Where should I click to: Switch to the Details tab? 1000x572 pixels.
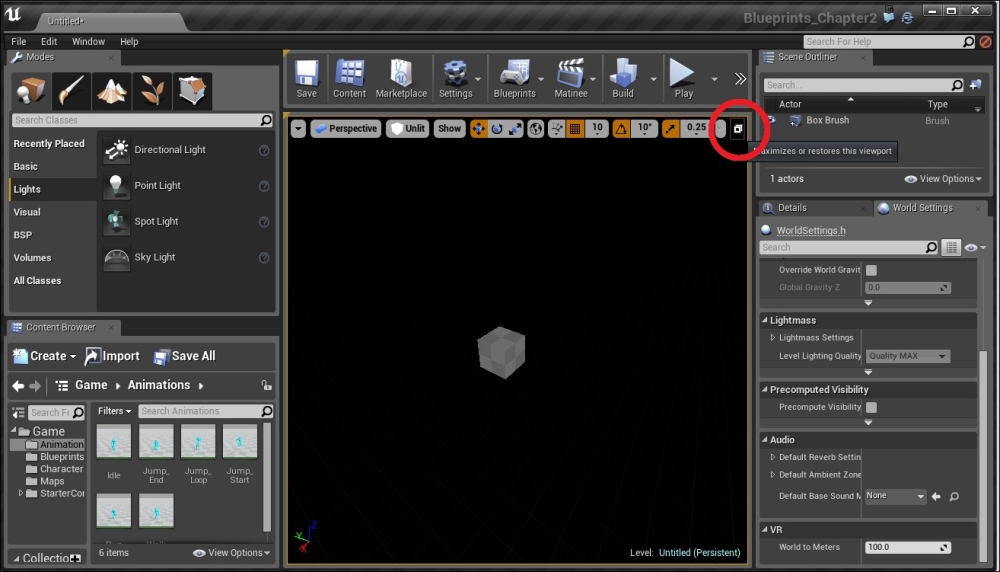coord(793,208)
